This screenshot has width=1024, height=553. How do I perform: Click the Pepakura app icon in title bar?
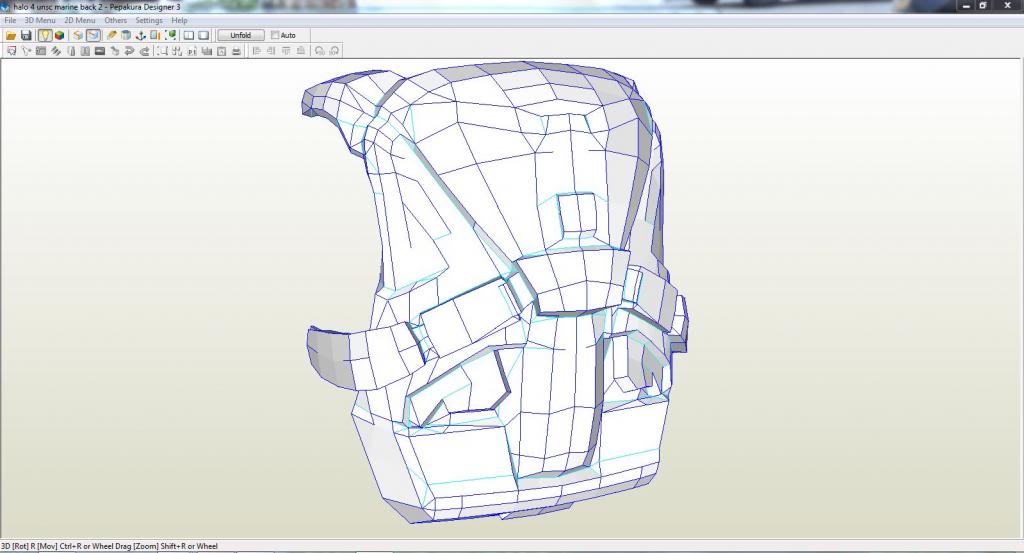pos(5,7)
